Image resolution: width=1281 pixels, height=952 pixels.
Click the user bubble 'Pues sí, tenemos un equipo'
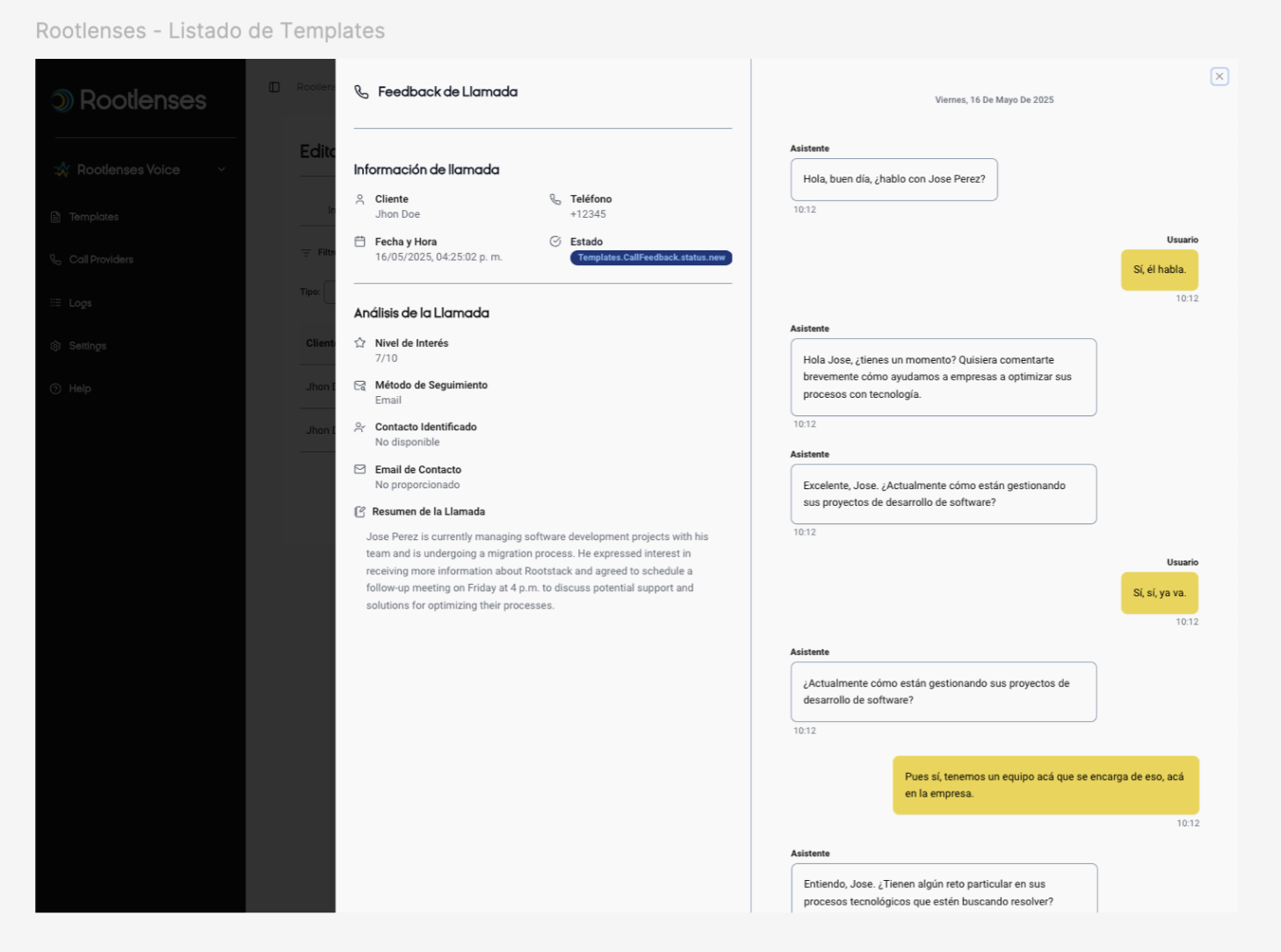[x=1046, y=785]
